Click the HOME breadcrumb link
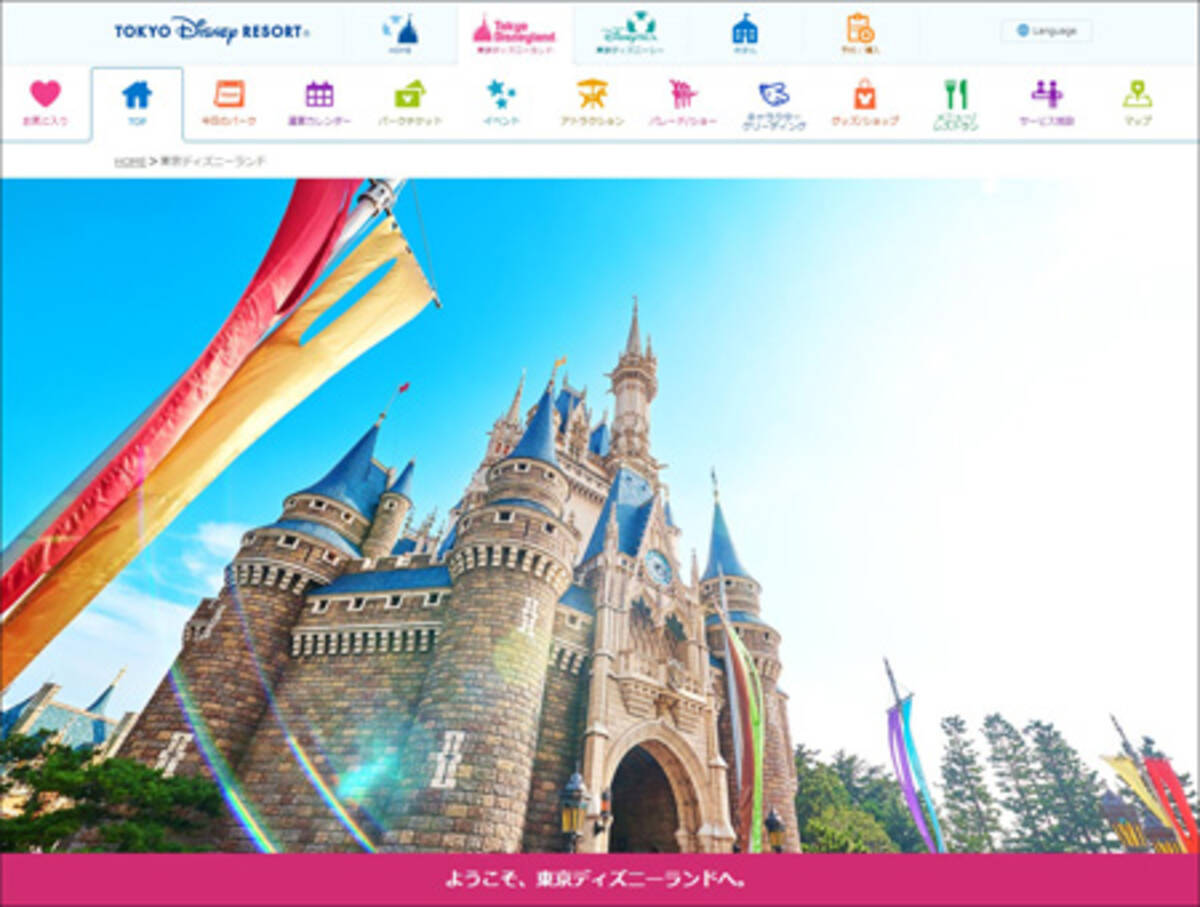The image size is (1200, 907). click(x=130, y=161)
